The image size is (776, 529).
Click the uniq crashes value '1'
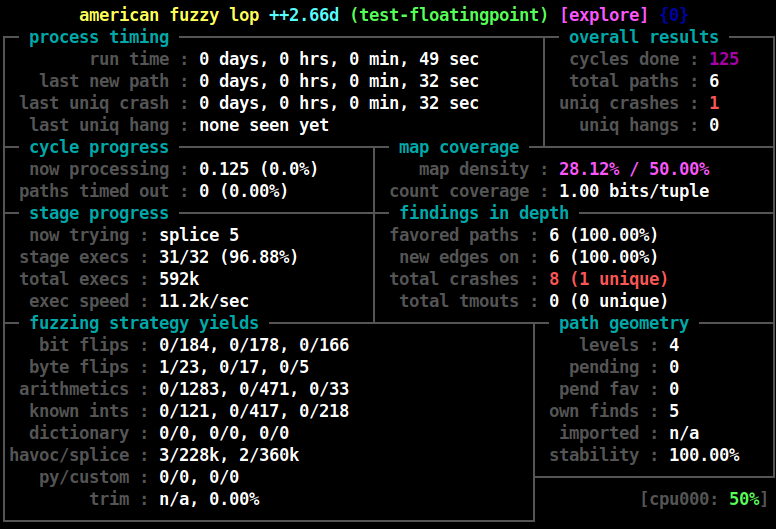[x=714, y=103]
